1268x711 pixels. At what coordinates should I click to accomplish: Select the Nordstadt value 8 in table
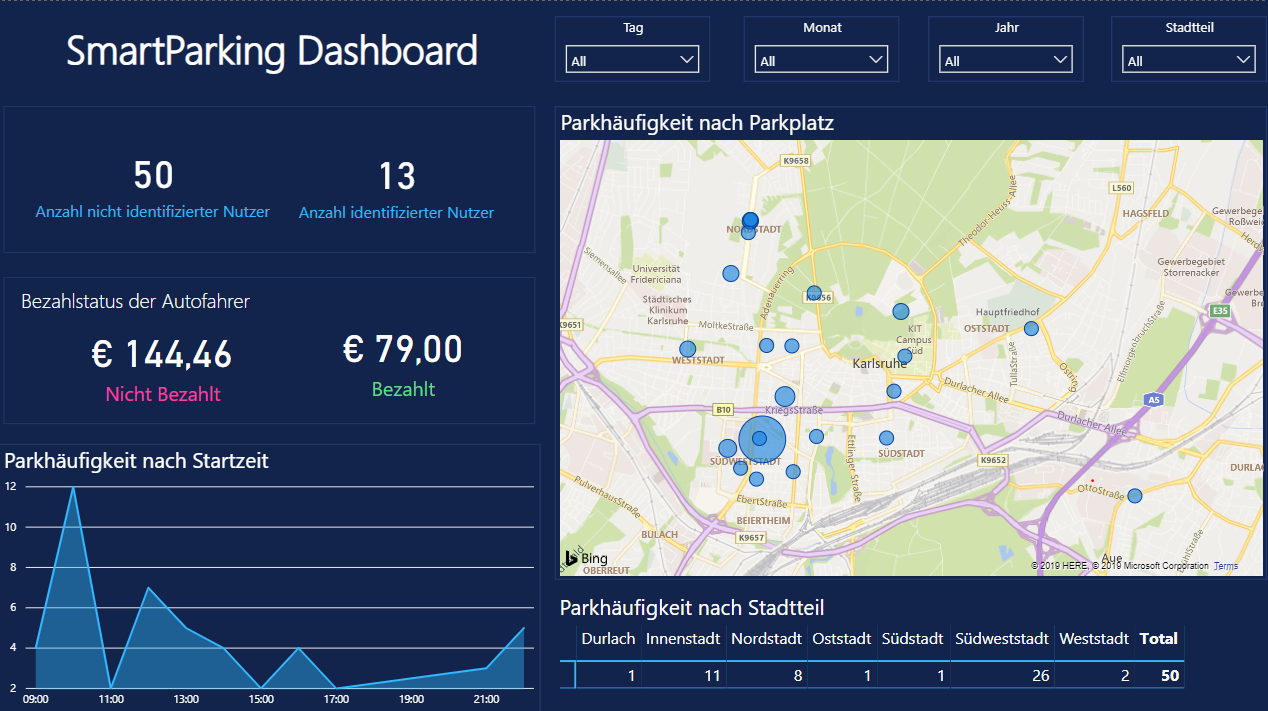coord(798,676)
